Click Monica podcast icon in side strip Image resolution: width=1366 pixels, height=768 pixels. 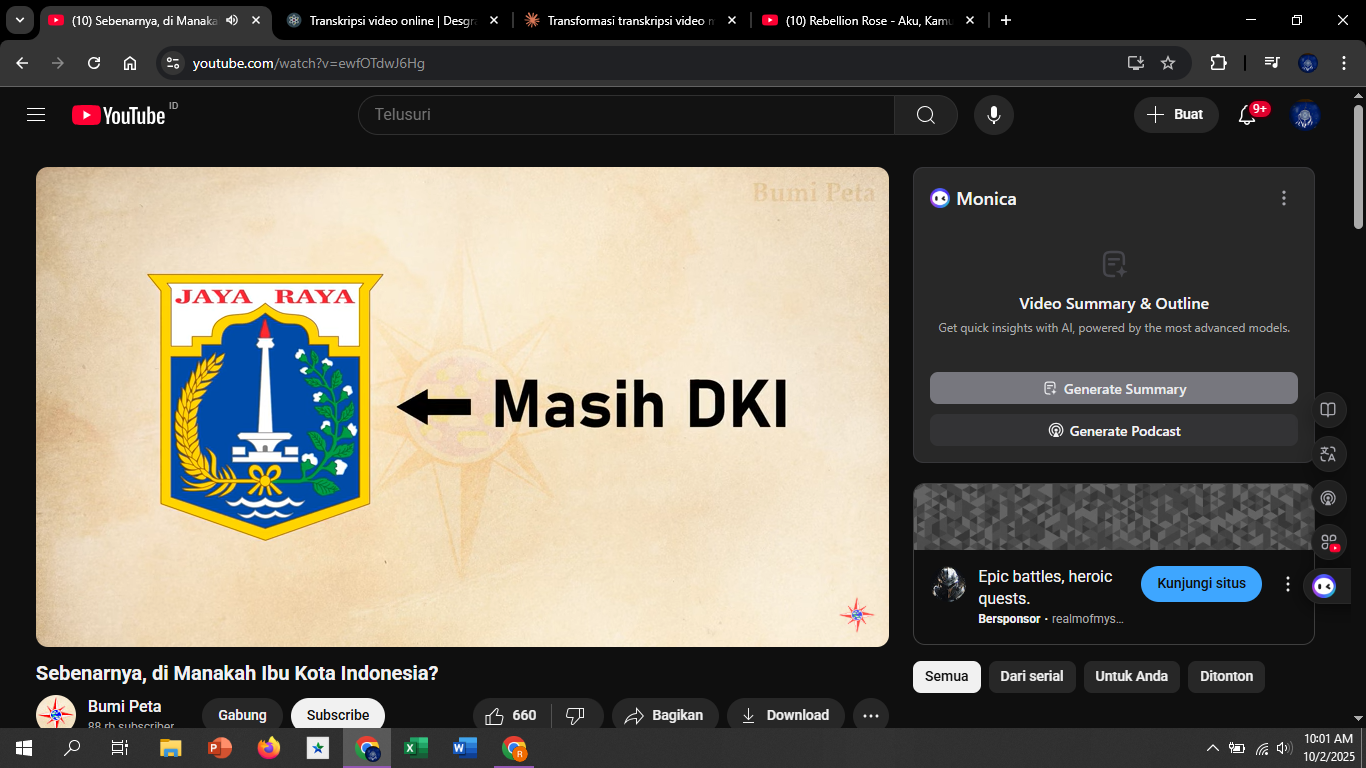click(1328, 498)
